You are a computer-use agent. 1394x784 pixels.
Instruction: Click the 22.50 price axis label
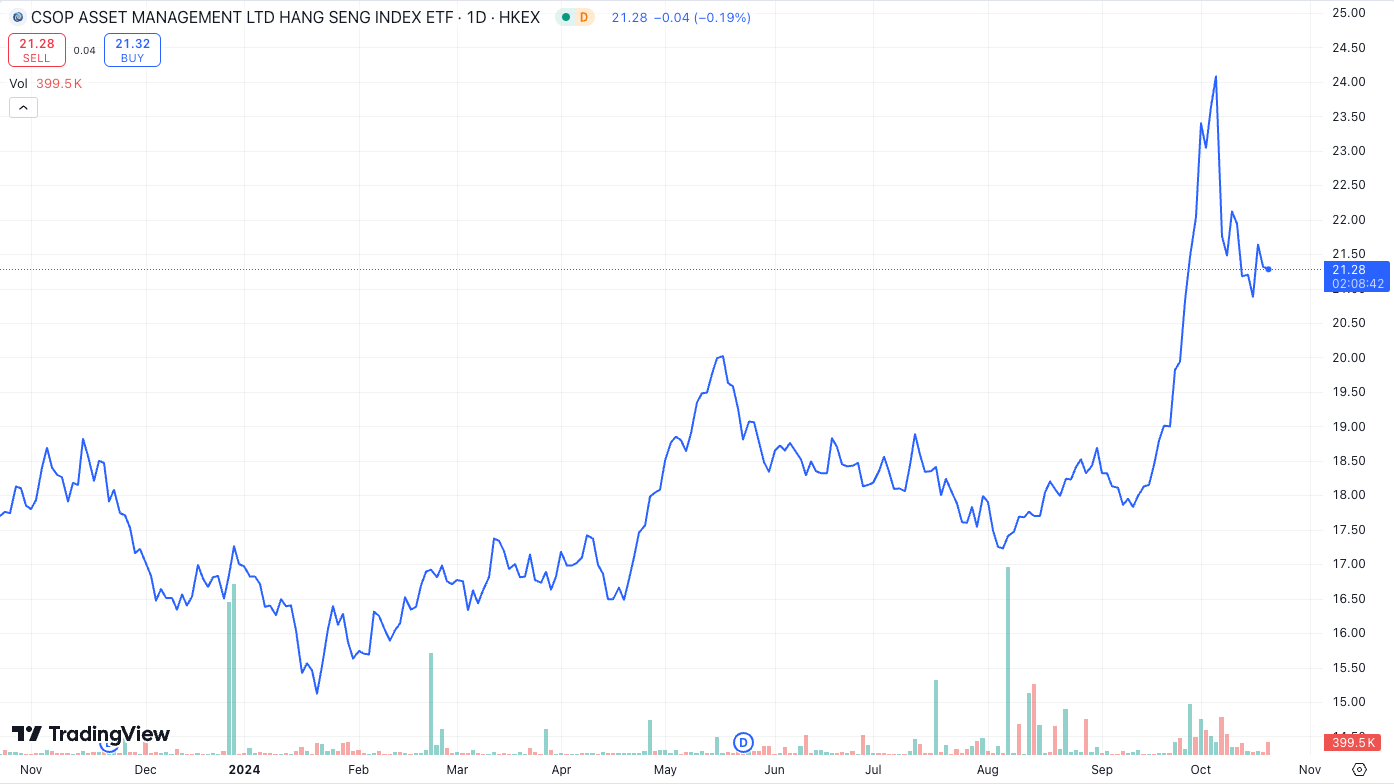[x=1349, y=185]
